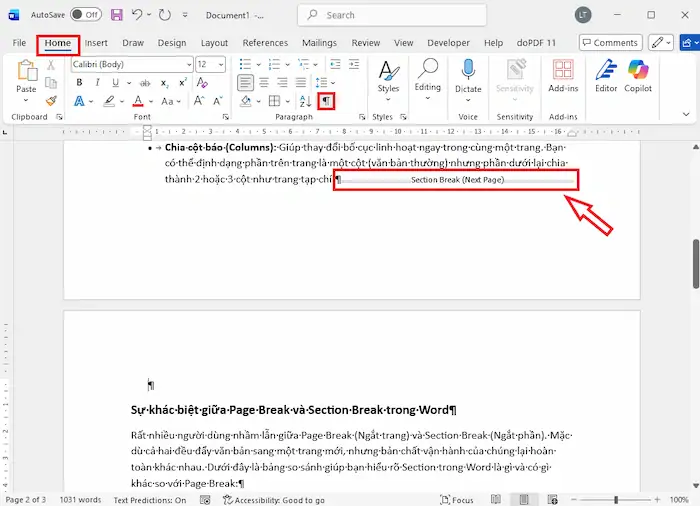Apply strikethrough to text
Image resolution: width=700 pixels, height=506 pixels.
(148, 83)
